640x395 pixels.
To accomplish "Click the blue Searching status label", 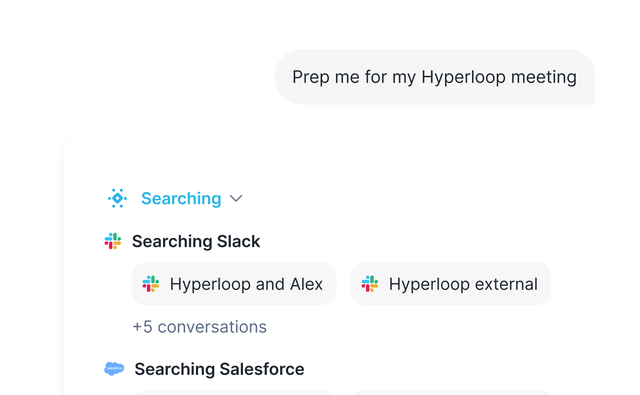I will coord(181,199).
